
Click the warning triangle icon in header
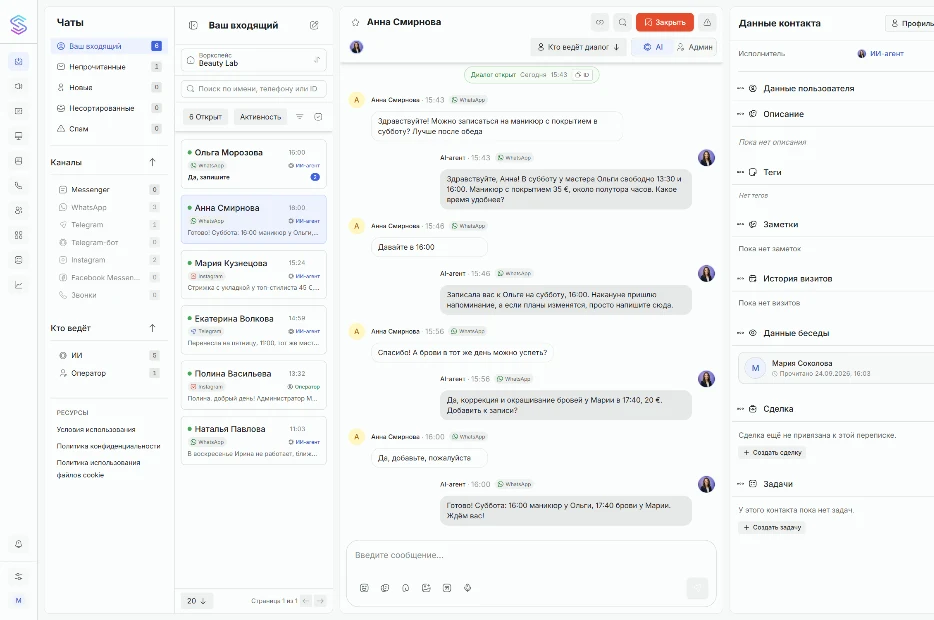tap(707, 22)
